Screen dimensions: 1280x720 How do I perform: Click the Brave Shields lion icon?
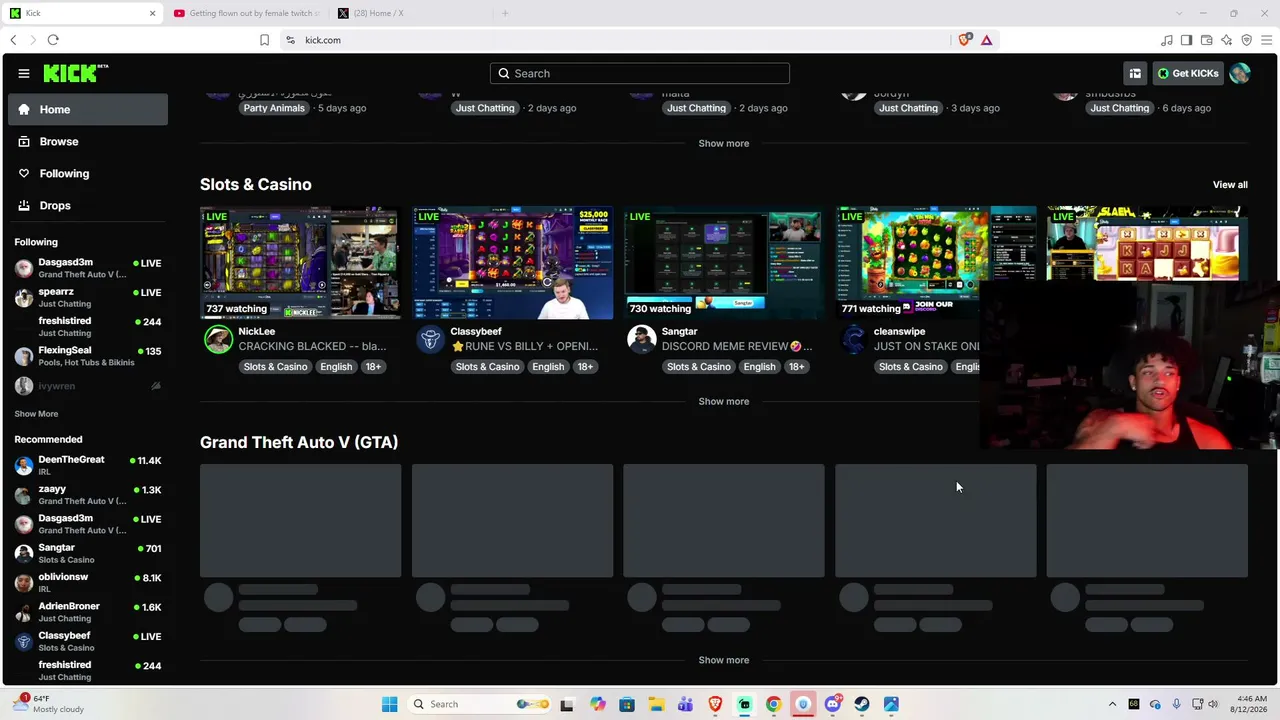(964, 40)
